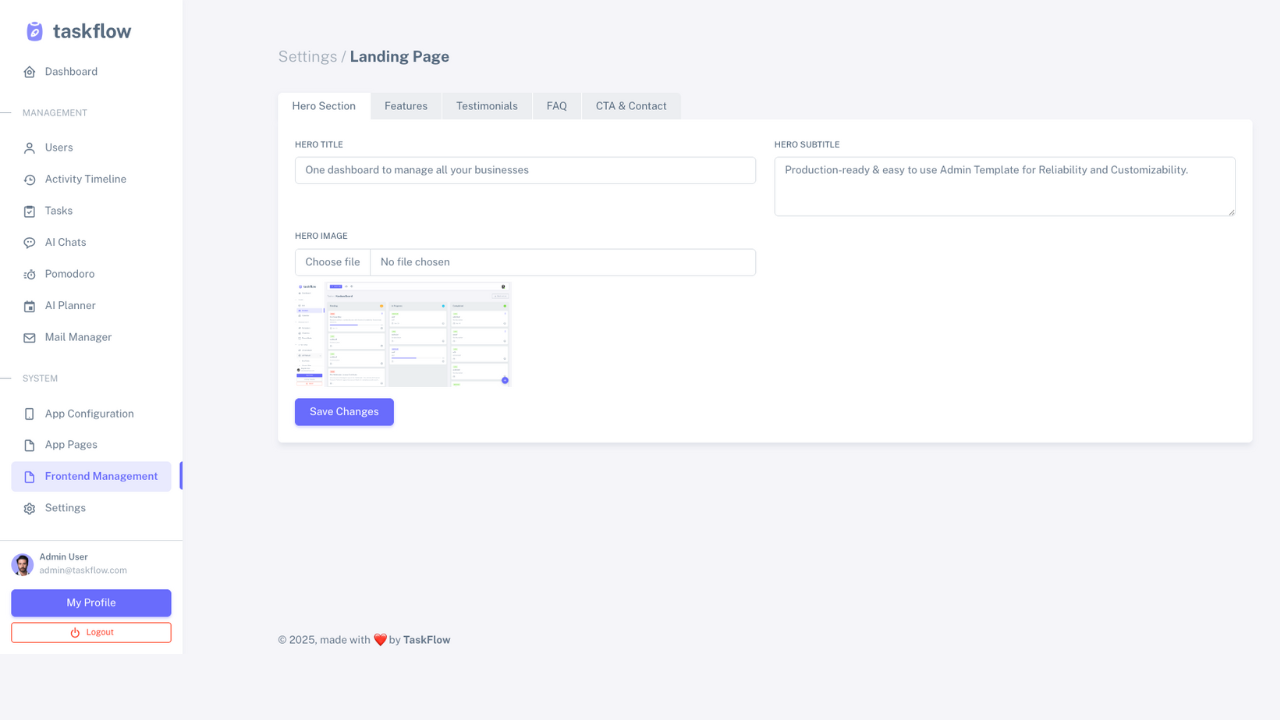Click into the Hero Title input field
The image size is (1280, 720).
click(x=525, y=170)
